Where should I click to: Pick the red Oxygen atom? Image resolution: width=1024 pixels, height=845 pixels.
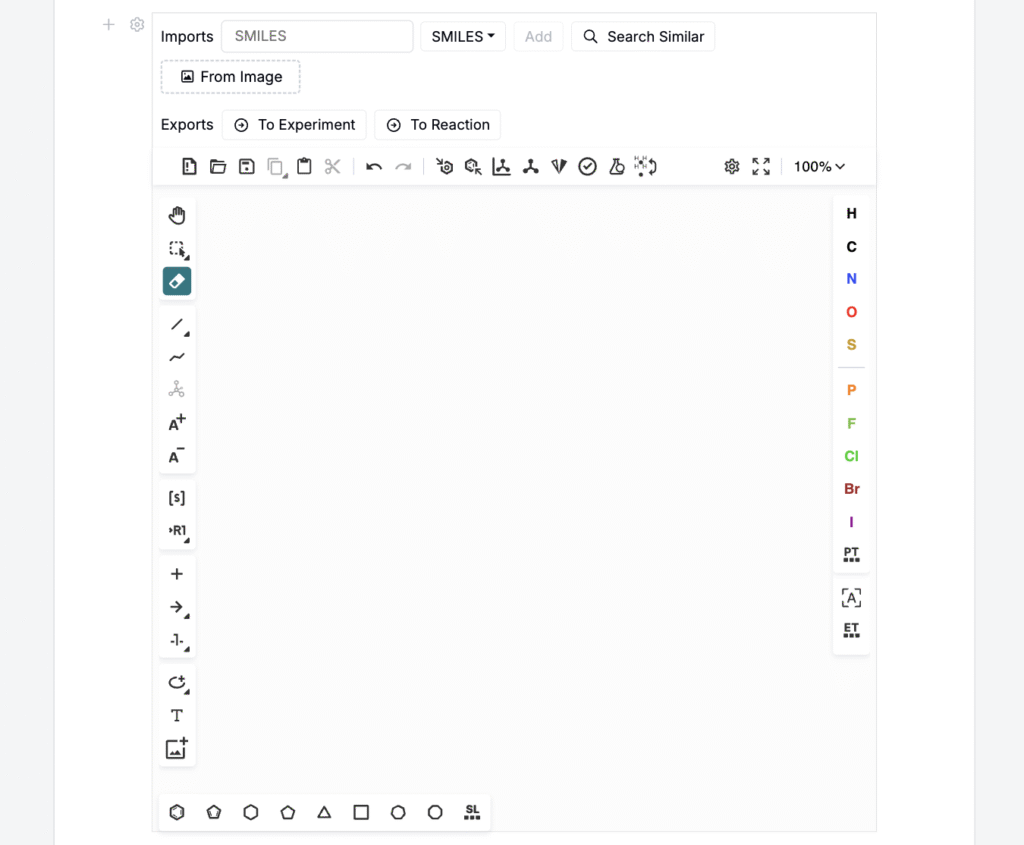tap(851, 312)
